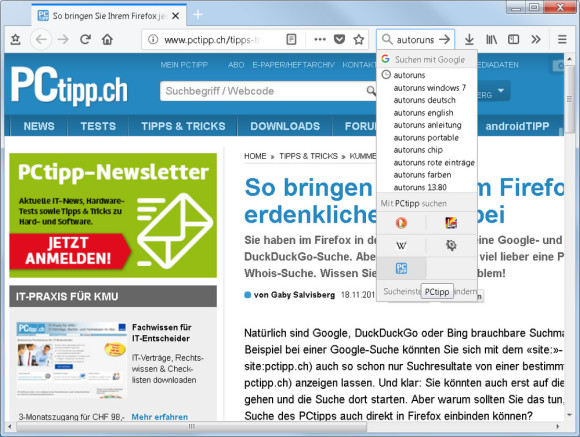
Task: Search with the Wikipedia W icon
Action: click(401, 245)
